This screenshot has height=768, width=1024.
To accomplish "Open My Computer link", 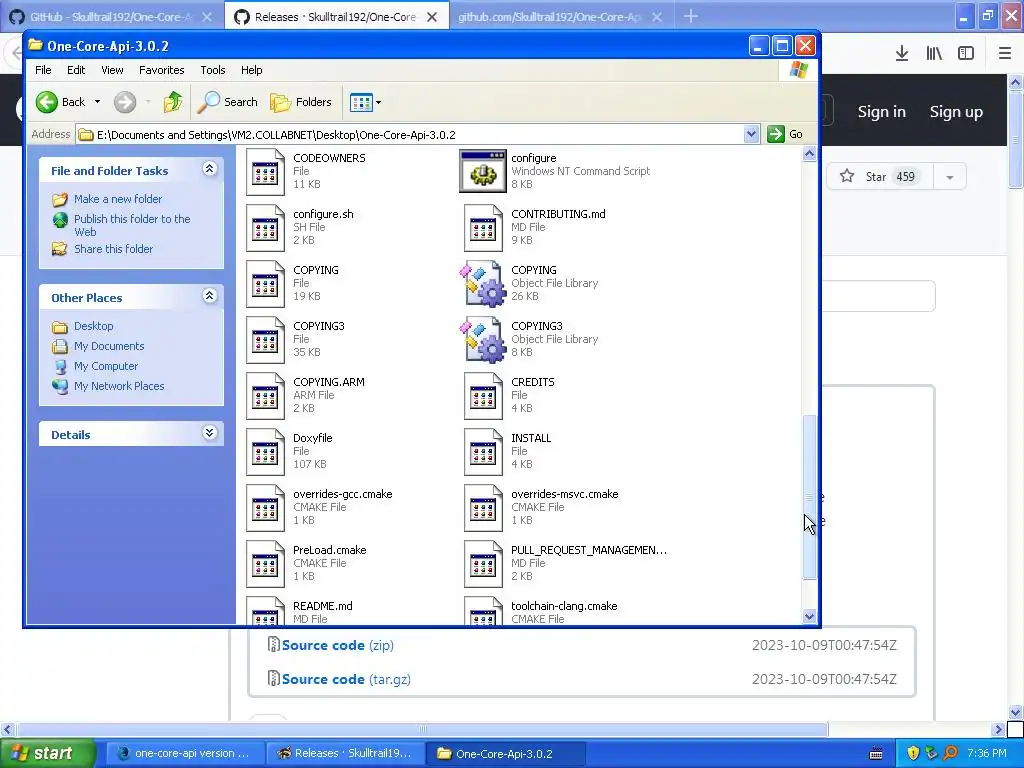I will tap(106, 366).
